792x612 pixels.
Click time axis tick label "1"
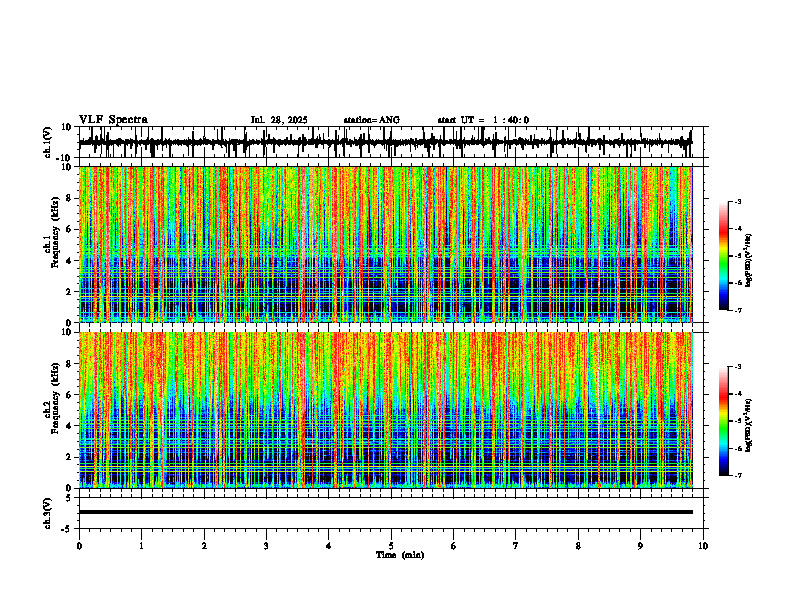[x=141, y=546]
